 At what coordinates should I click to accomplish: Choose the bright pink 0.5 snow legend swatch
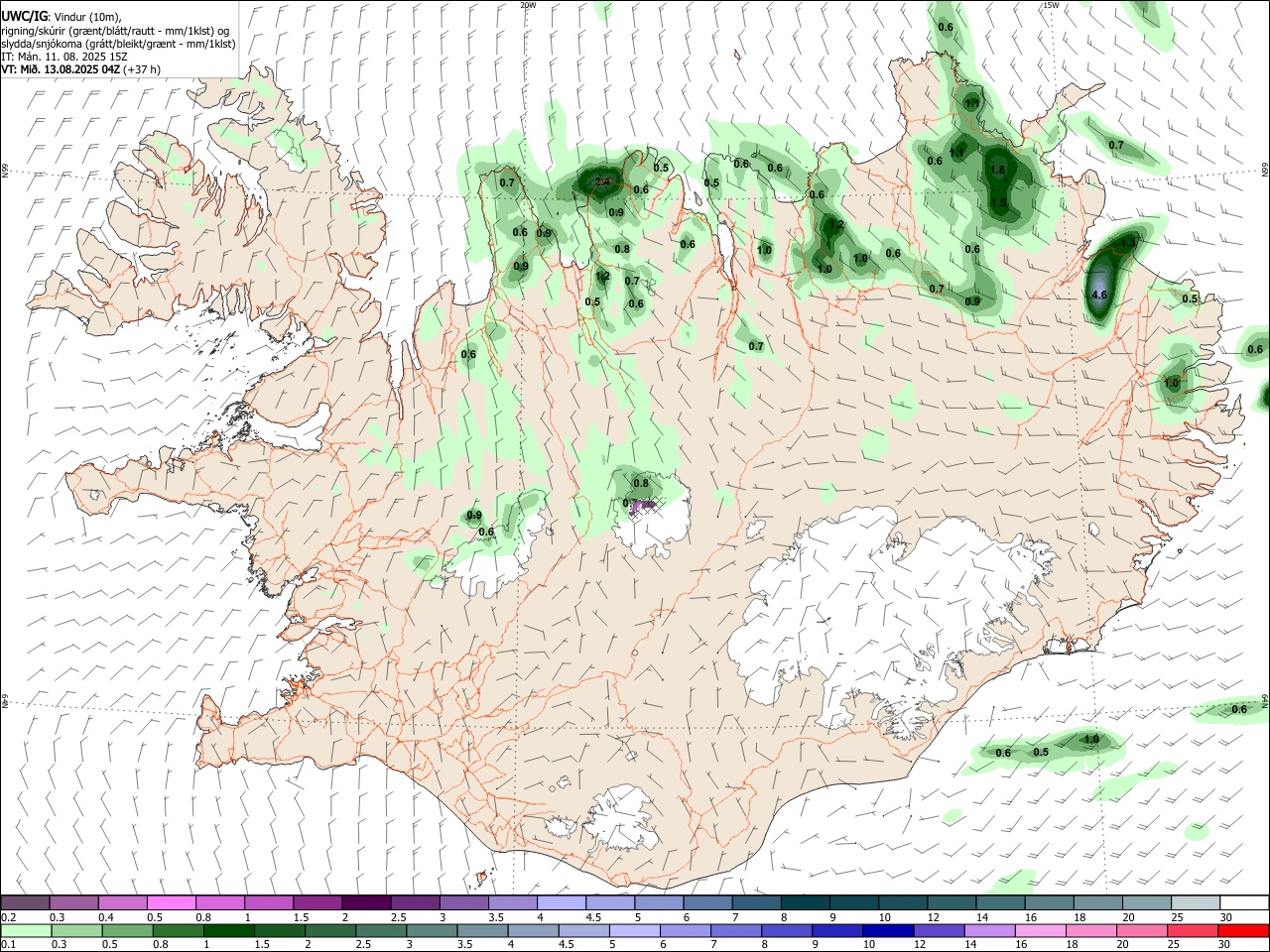point(171,902)
